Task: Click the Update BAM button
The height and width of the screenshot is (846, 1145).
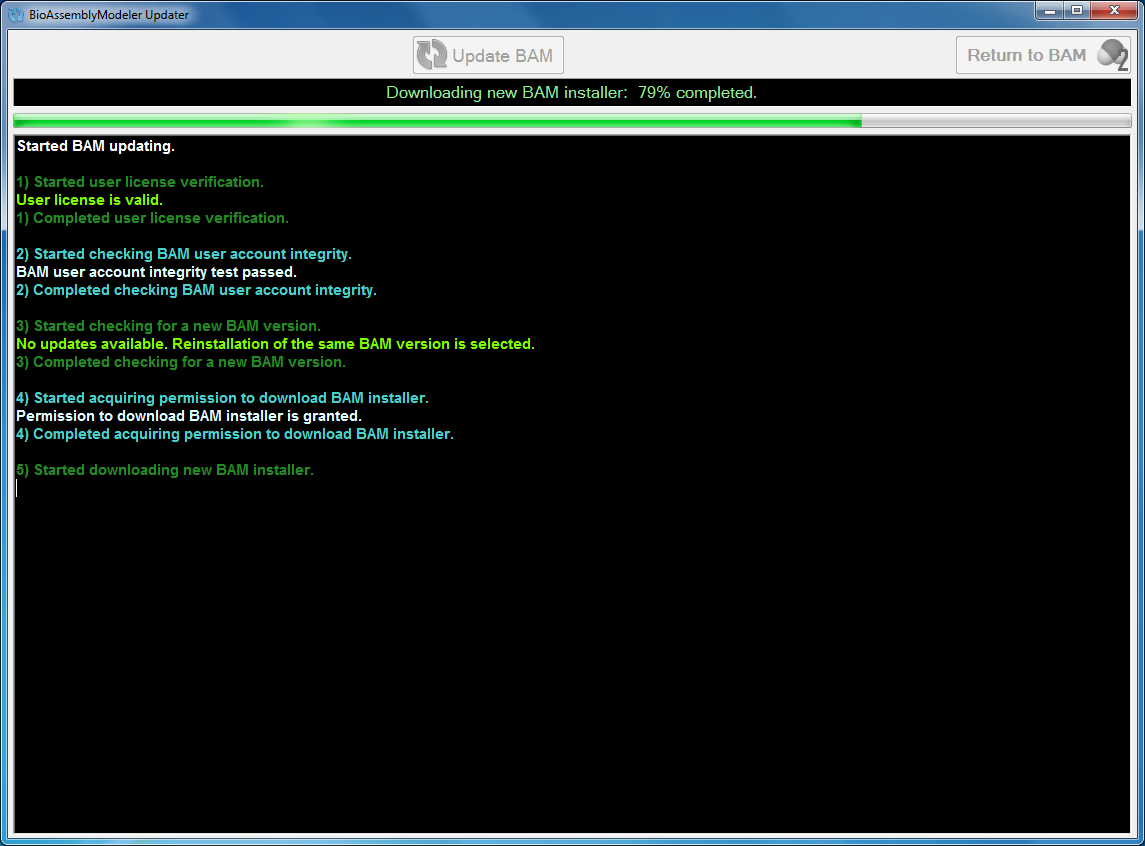Action: tap(488, 55)
